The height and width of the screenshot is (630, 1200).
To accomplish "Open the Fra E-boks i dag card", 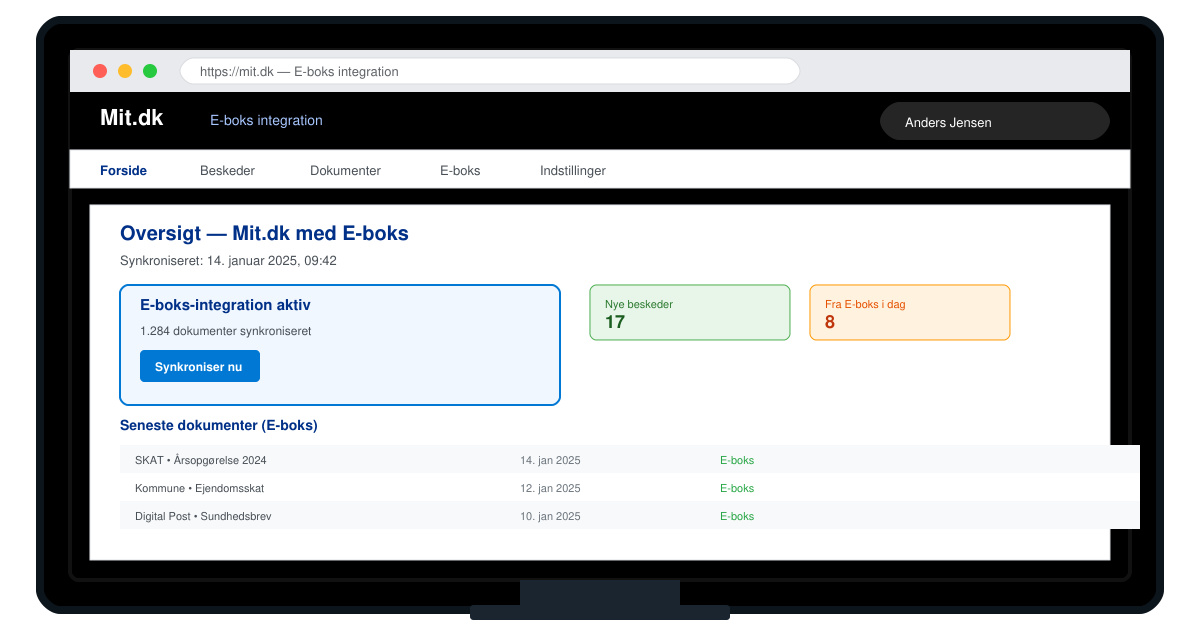I will (x=910, y=312).
